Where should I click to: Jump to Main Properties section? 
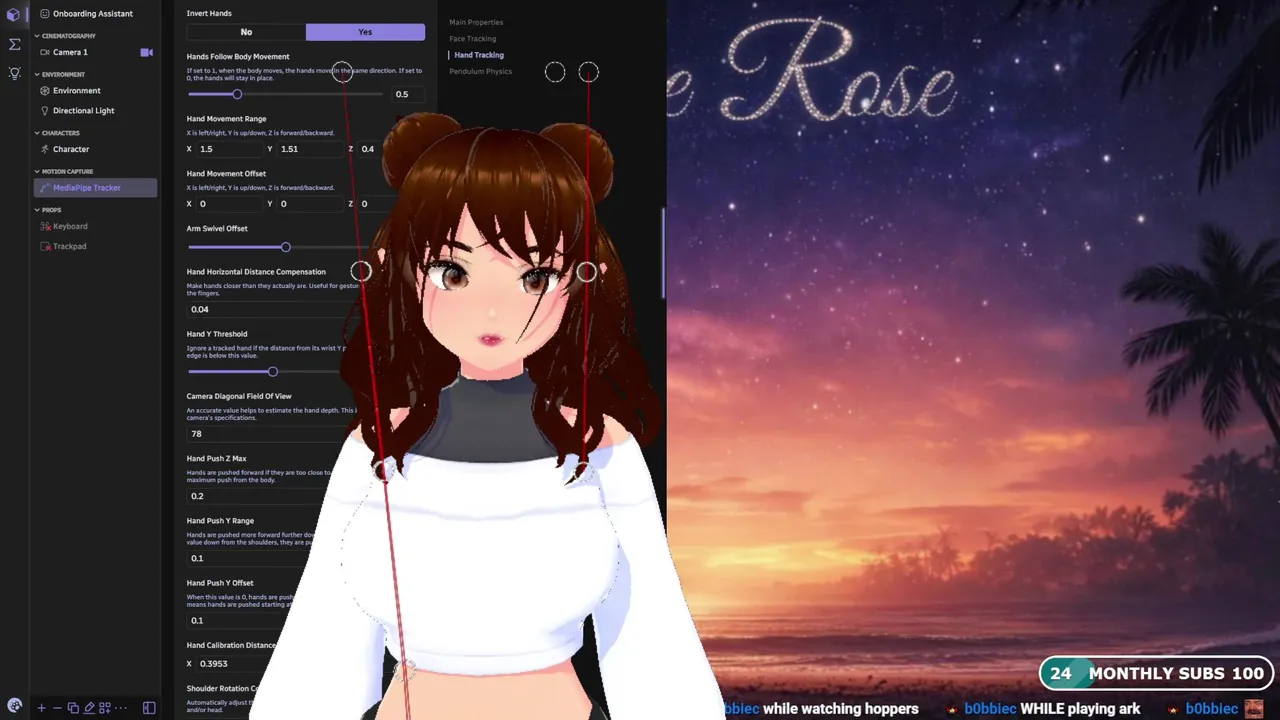click(x=476, y=22)
